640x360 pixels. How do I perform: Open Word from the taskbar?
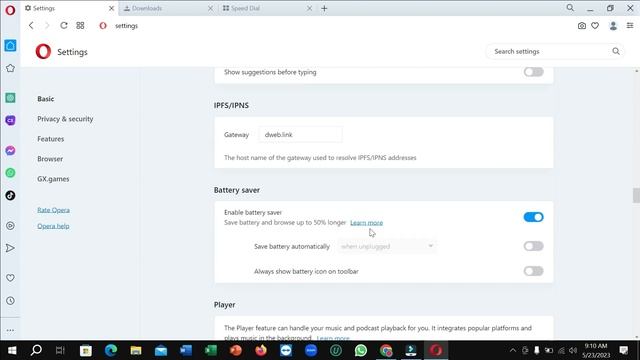(186, 350)
